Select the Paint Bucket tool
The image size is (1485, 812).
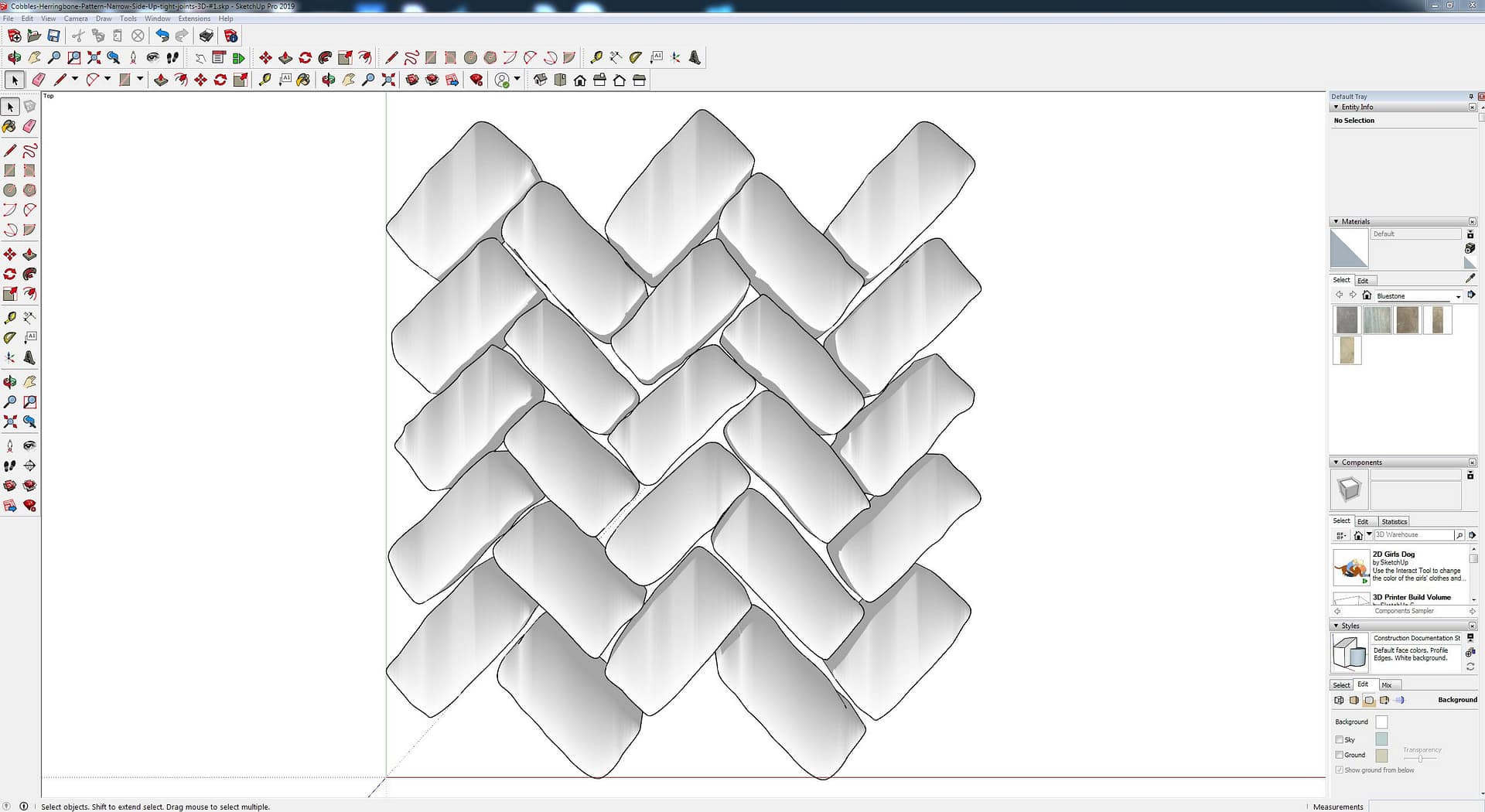point(9,126)
